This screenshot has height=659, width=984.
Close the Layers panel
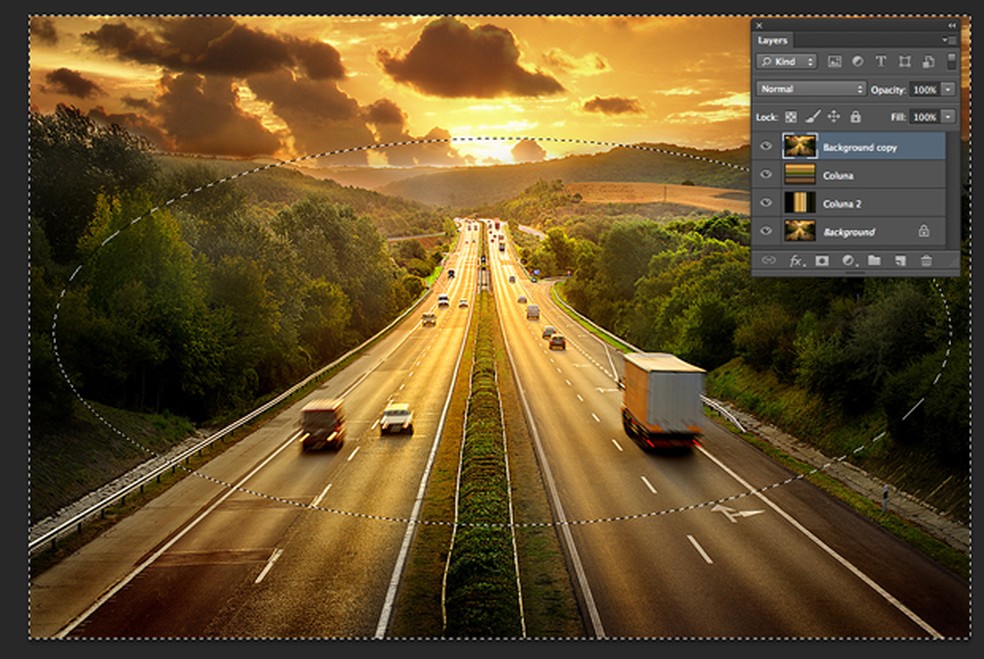(759, 26)
